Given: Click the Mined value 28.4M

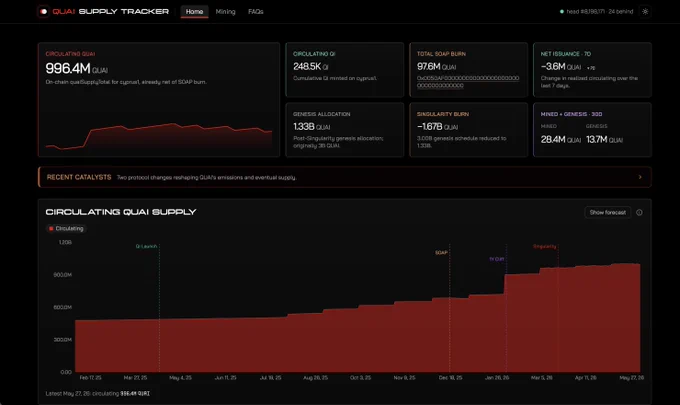Looking at the screenshot, I should 553,140.
